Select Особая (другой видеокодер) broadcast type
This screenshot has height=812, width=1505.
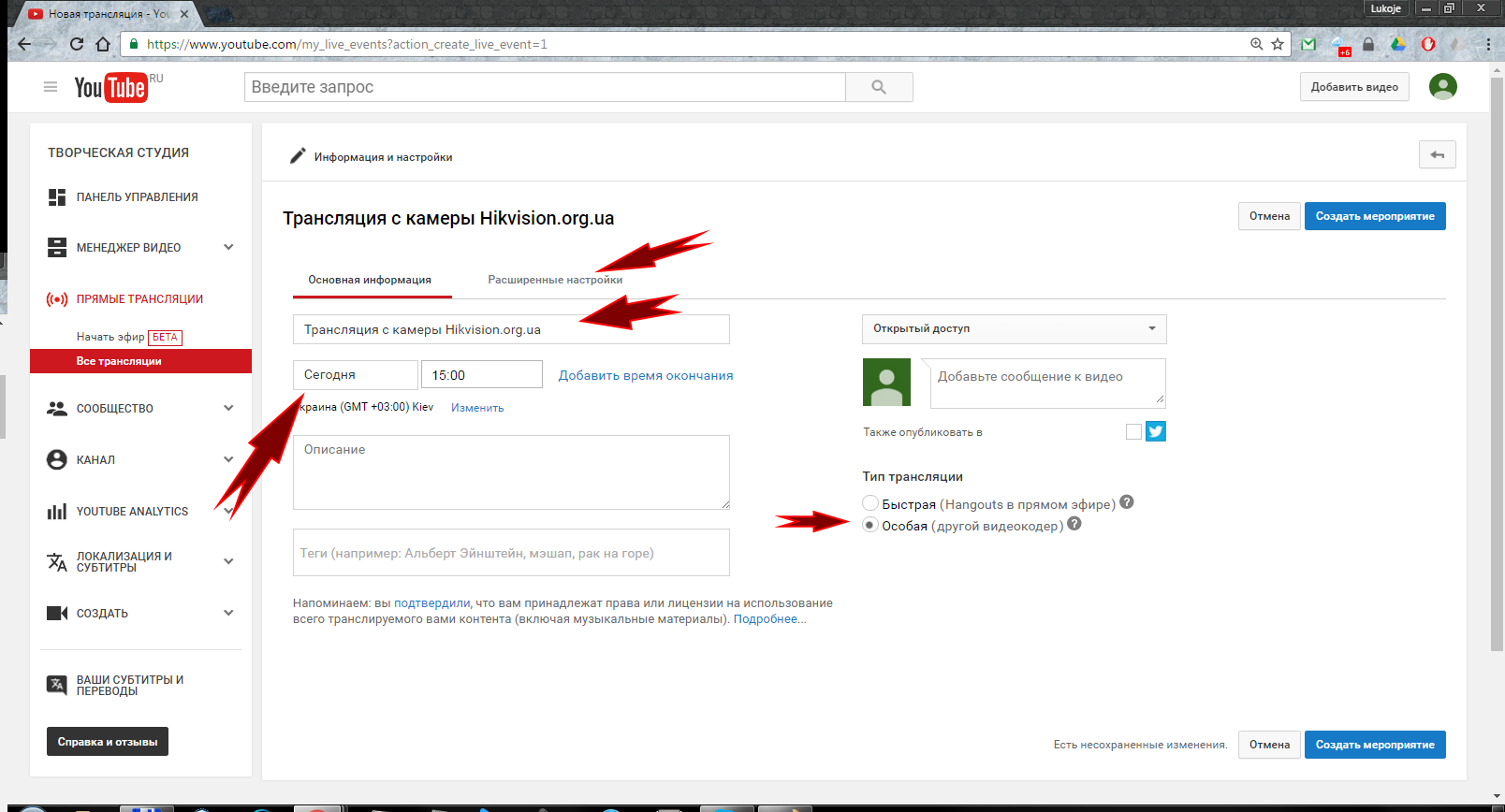coord(870,525)
